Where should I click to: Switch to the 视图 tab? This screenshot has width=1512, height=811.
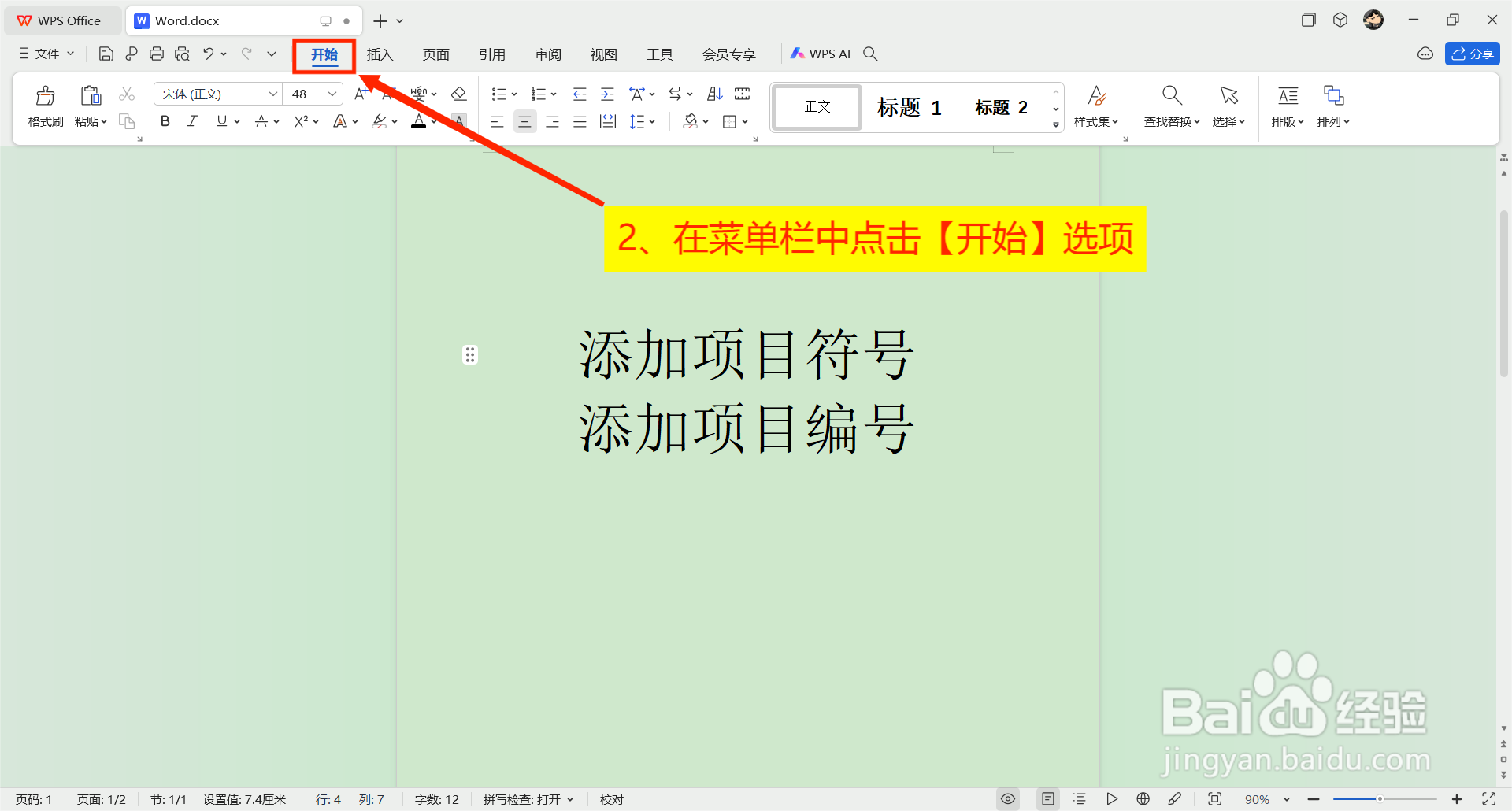click(604, 54)
